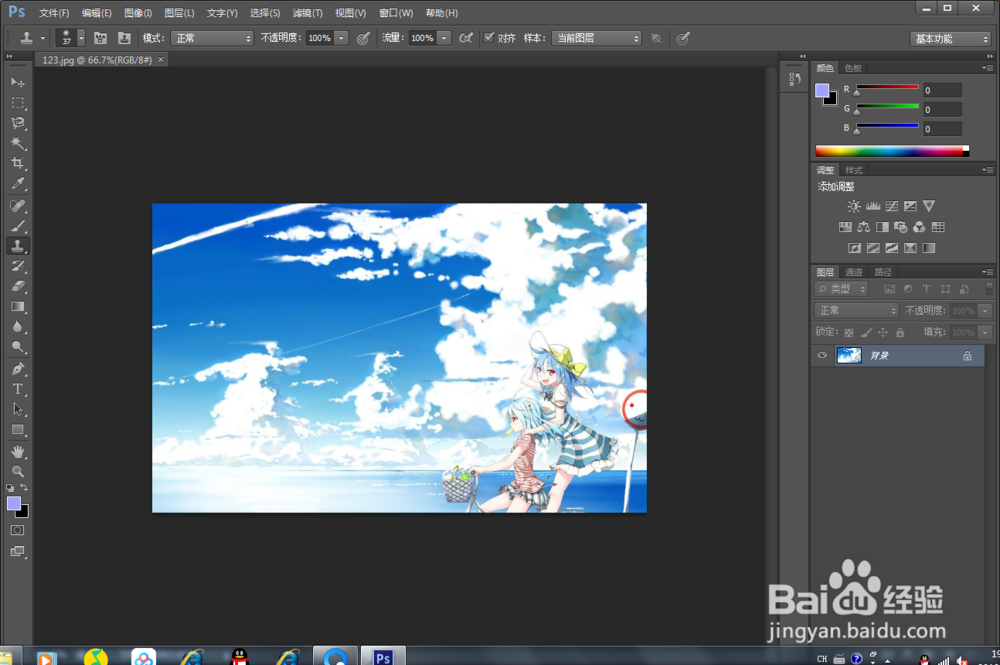Image resolution: width=1000 pixels, height=665 pixels.
Task: Open the Brush panel toggle icon
Action: coord(100,38)
